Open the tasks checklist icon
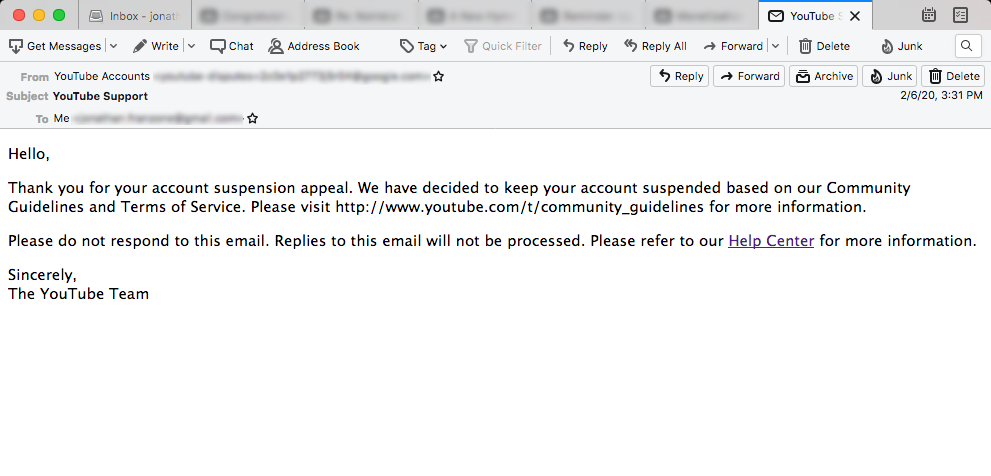Image resolution: width=991 pixels, height=476 pixels. 960,15
